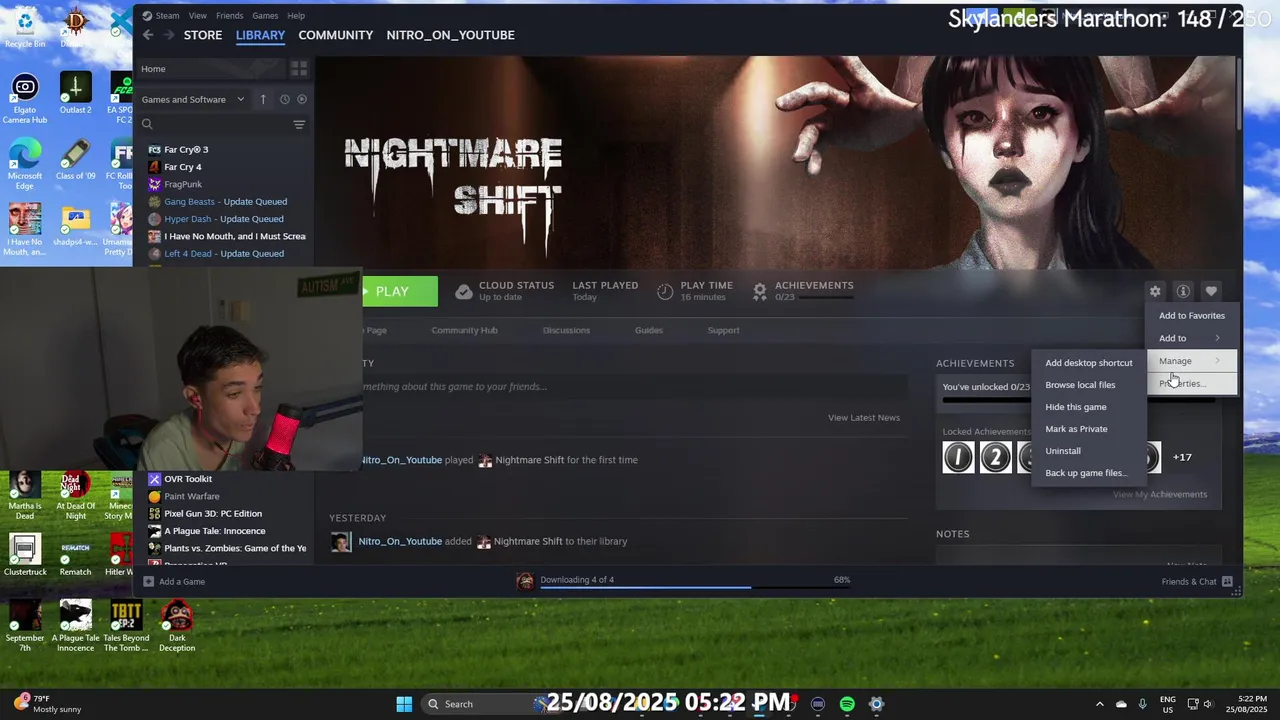Select OVR Toolkit in library list
Screen dimensions: 1280x720
[x=188, y=479]
